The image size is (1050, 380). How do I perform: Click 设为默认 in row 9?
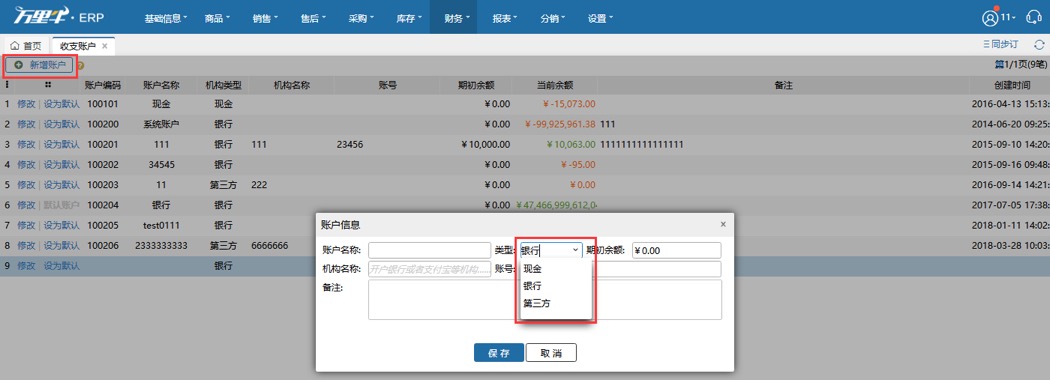click(x=62, y=265)
